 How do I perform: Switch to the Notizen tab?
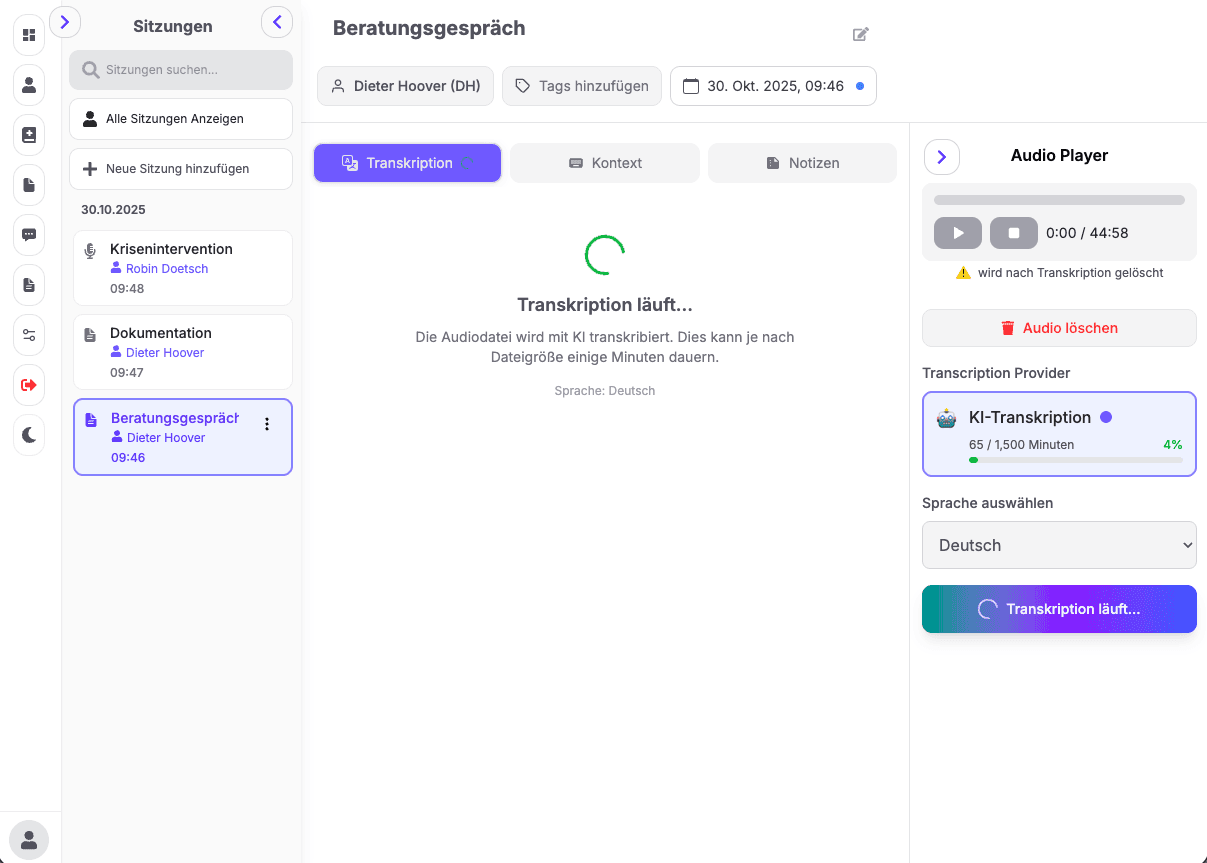pyautogui.click(x=802, y=162)
